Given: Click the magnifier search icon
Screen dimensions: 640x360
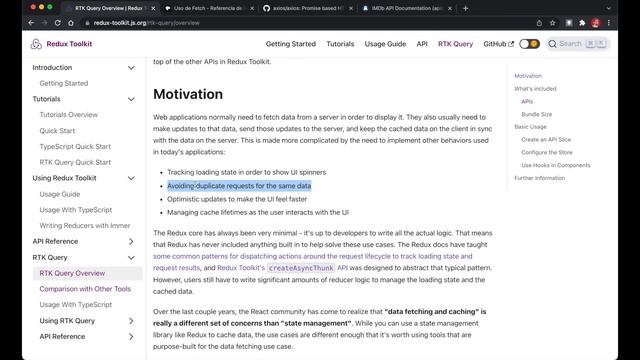Looking at the screenshot, I should 552,44.
